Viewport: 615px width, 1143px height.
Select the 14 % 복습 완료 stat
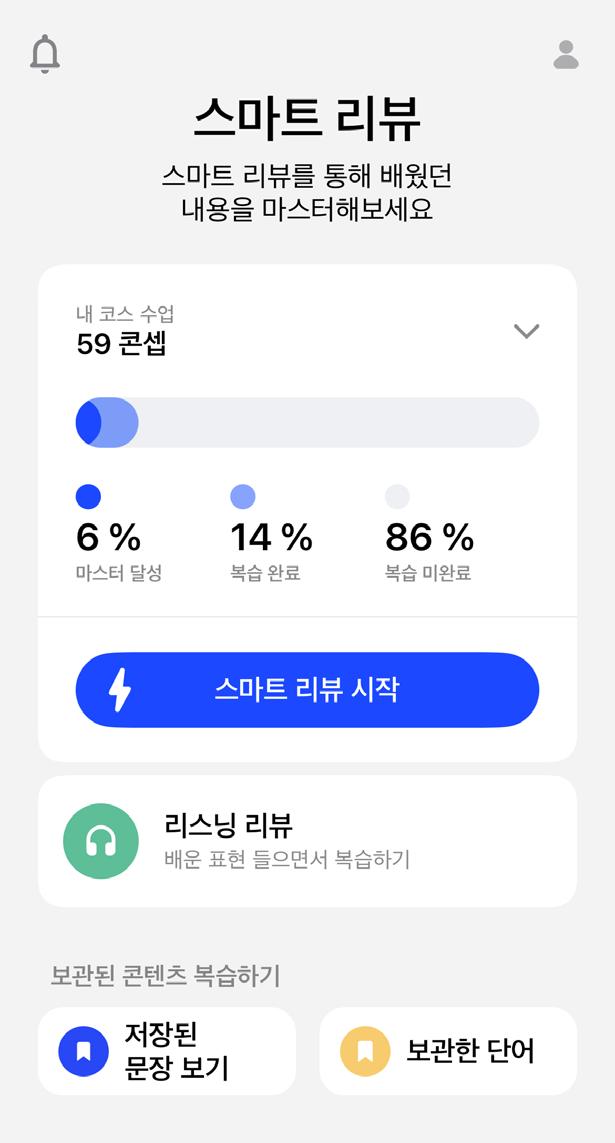tap(271, 538)
